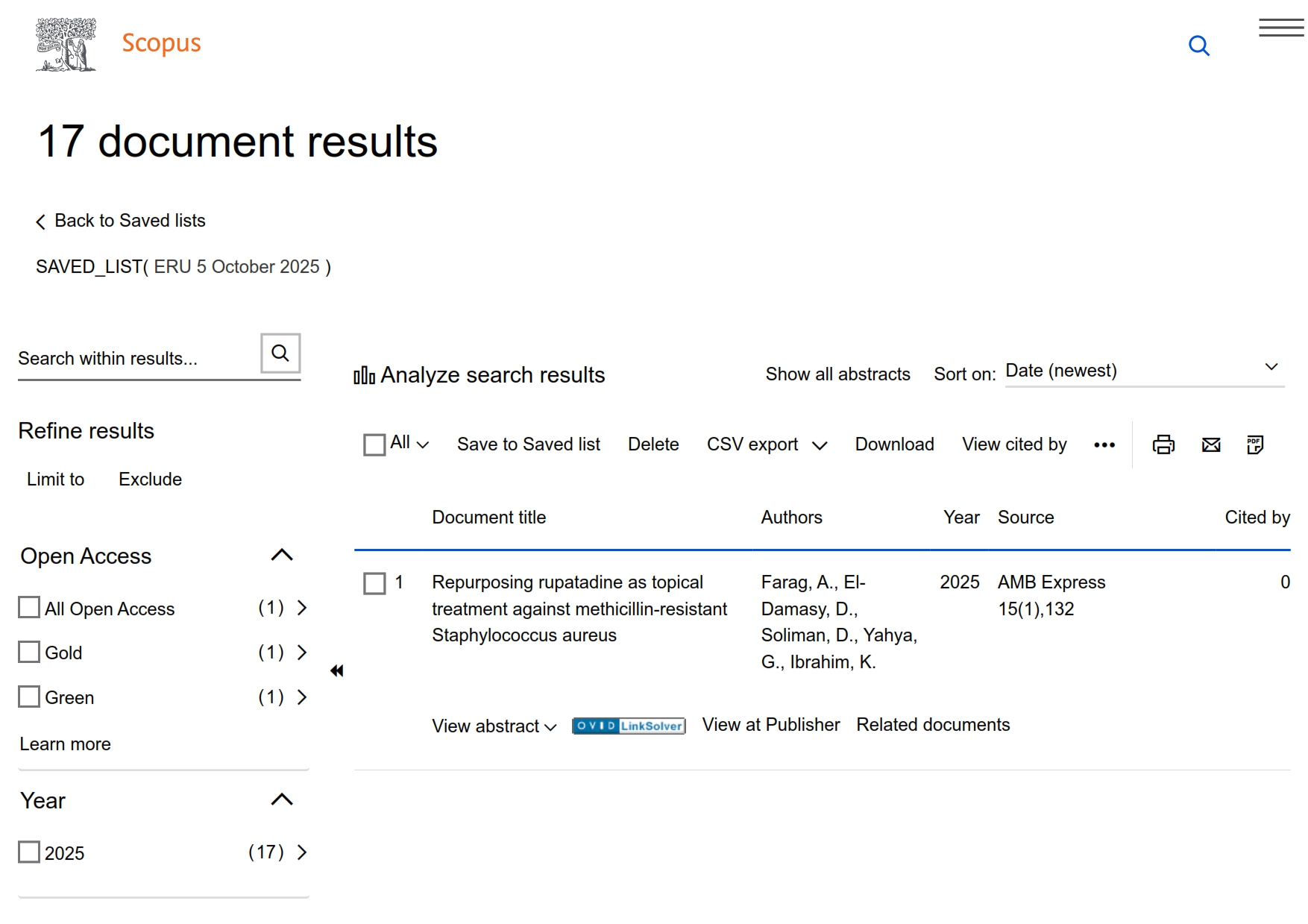The image size is (1308, 924).
Task: Switch to the Exclude option
Action: (x=150, y=480)
